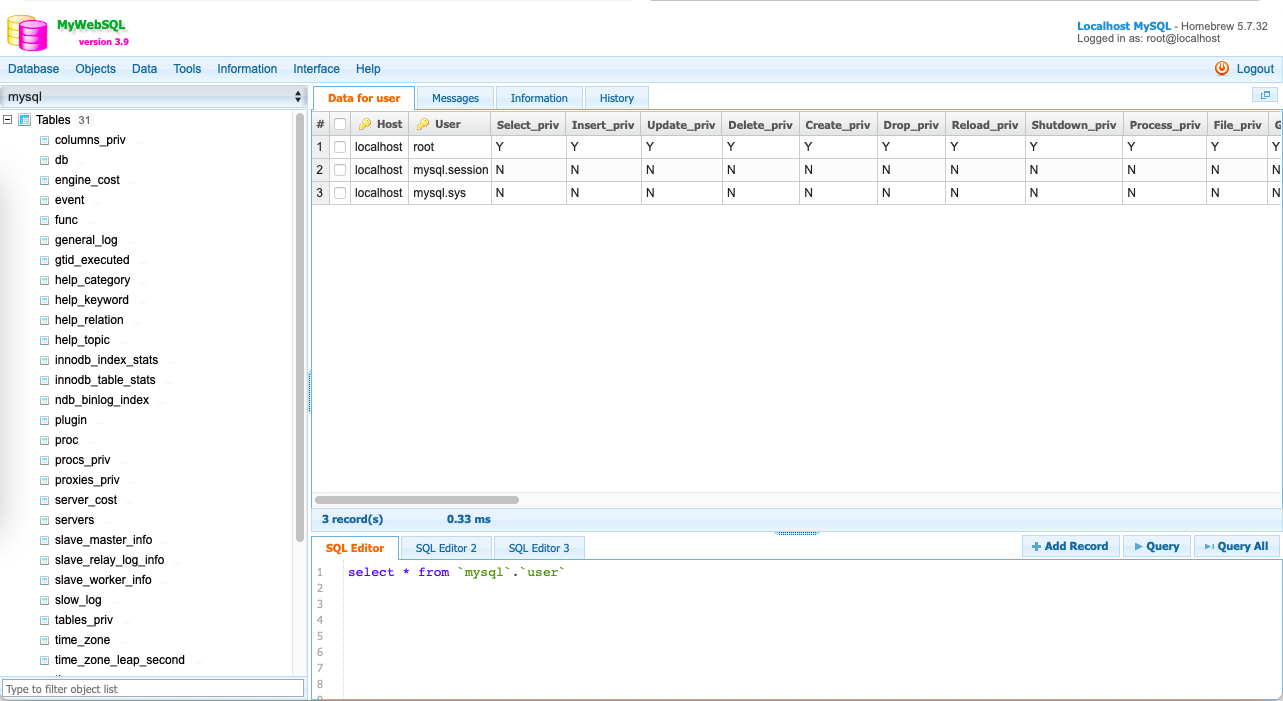Viewport: 1283px width, 701px height.
Task: Click the Add Record button
Action: point(1070,546)
